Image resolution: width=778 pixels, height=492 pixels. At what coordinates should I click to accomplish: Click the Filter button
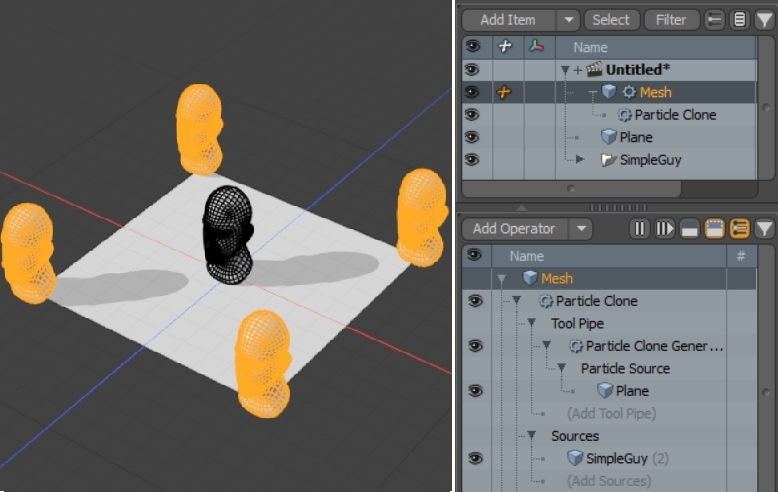[x=671, y=20]
